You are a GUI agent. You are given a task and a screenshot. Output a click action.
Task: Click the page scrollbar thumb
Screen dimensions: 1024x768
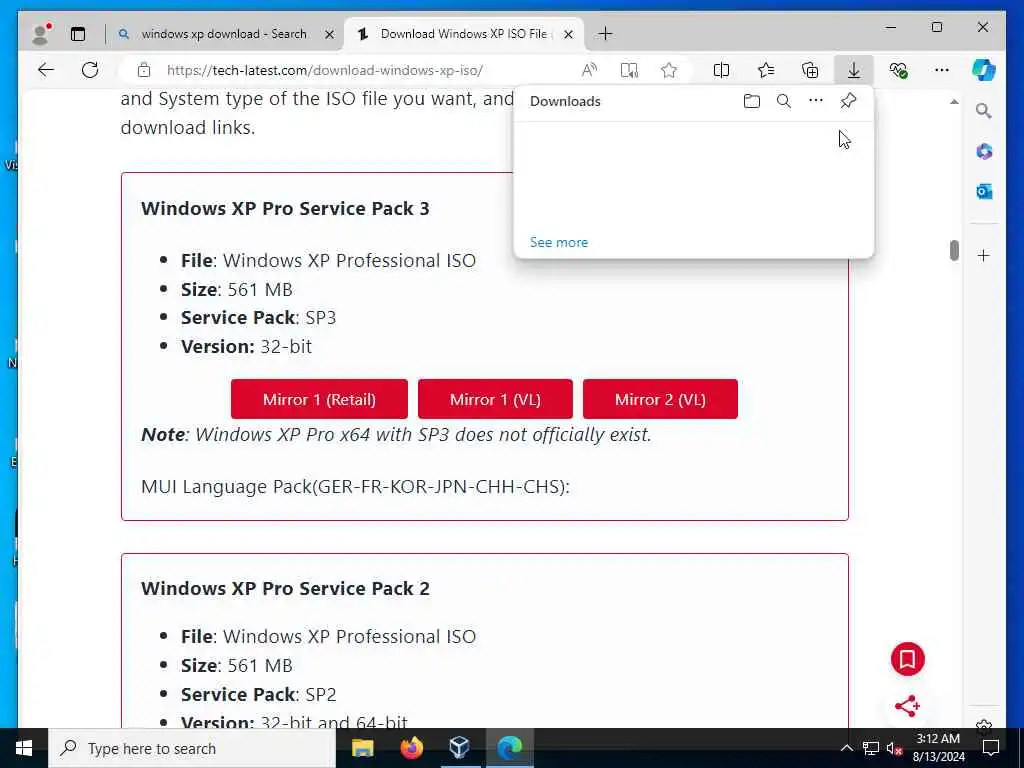coord(954,251)
